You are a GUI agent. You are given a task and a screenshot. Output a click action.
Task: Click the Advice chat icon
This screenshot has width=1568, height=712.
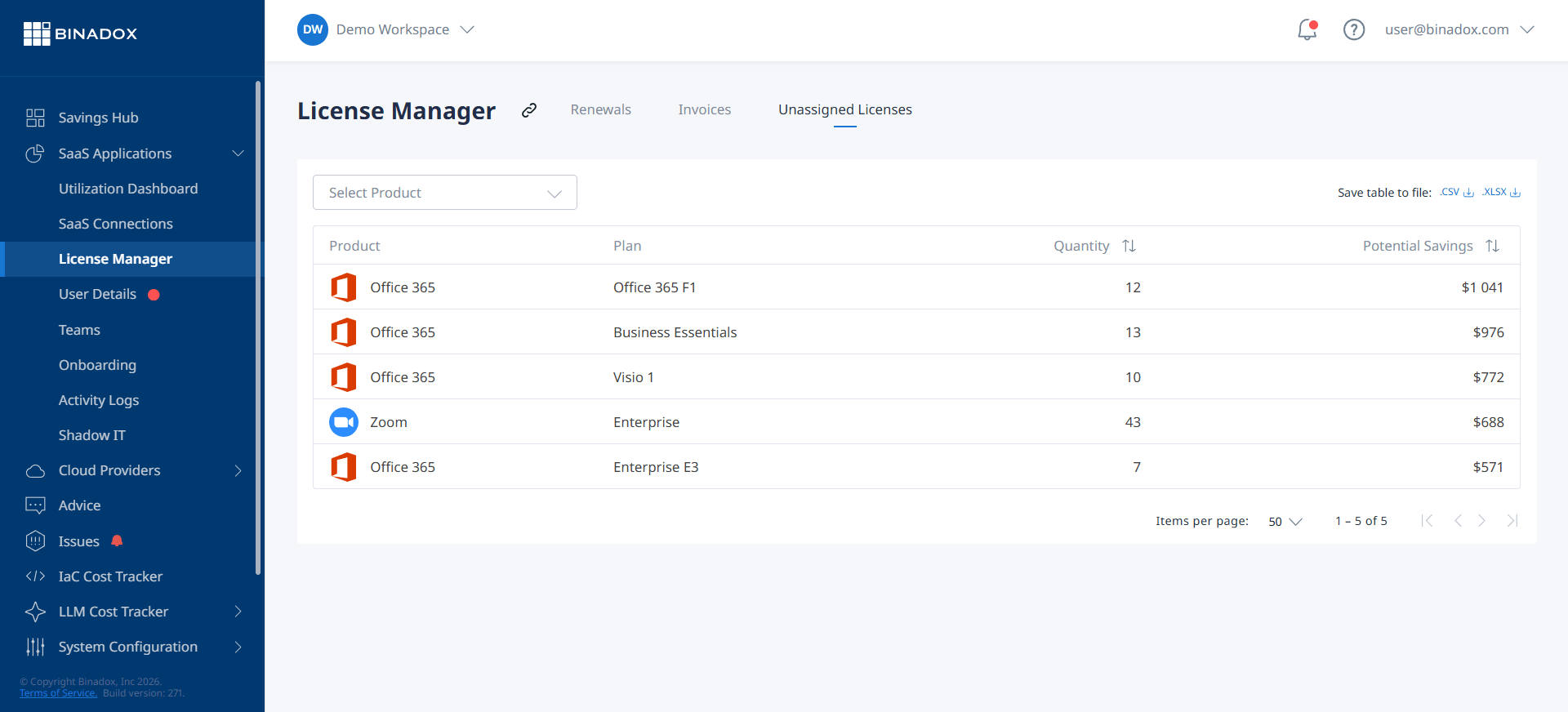[x=35, y=505]
